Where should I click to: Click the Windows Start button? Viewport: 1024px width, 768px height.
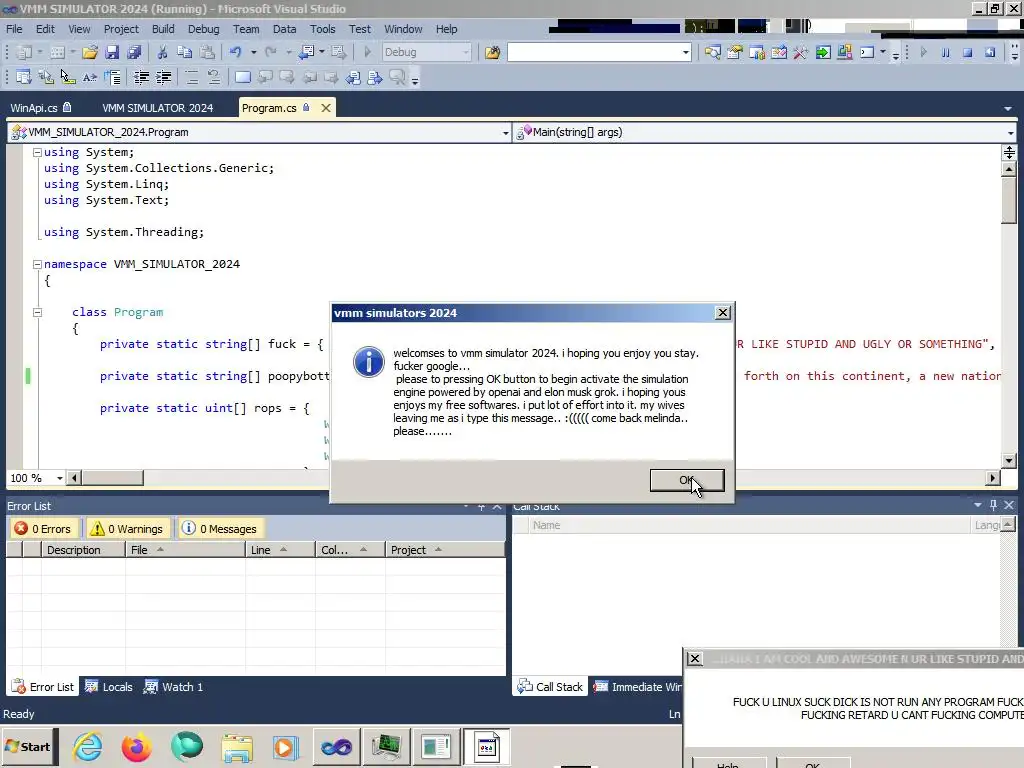tap(29, 746)
